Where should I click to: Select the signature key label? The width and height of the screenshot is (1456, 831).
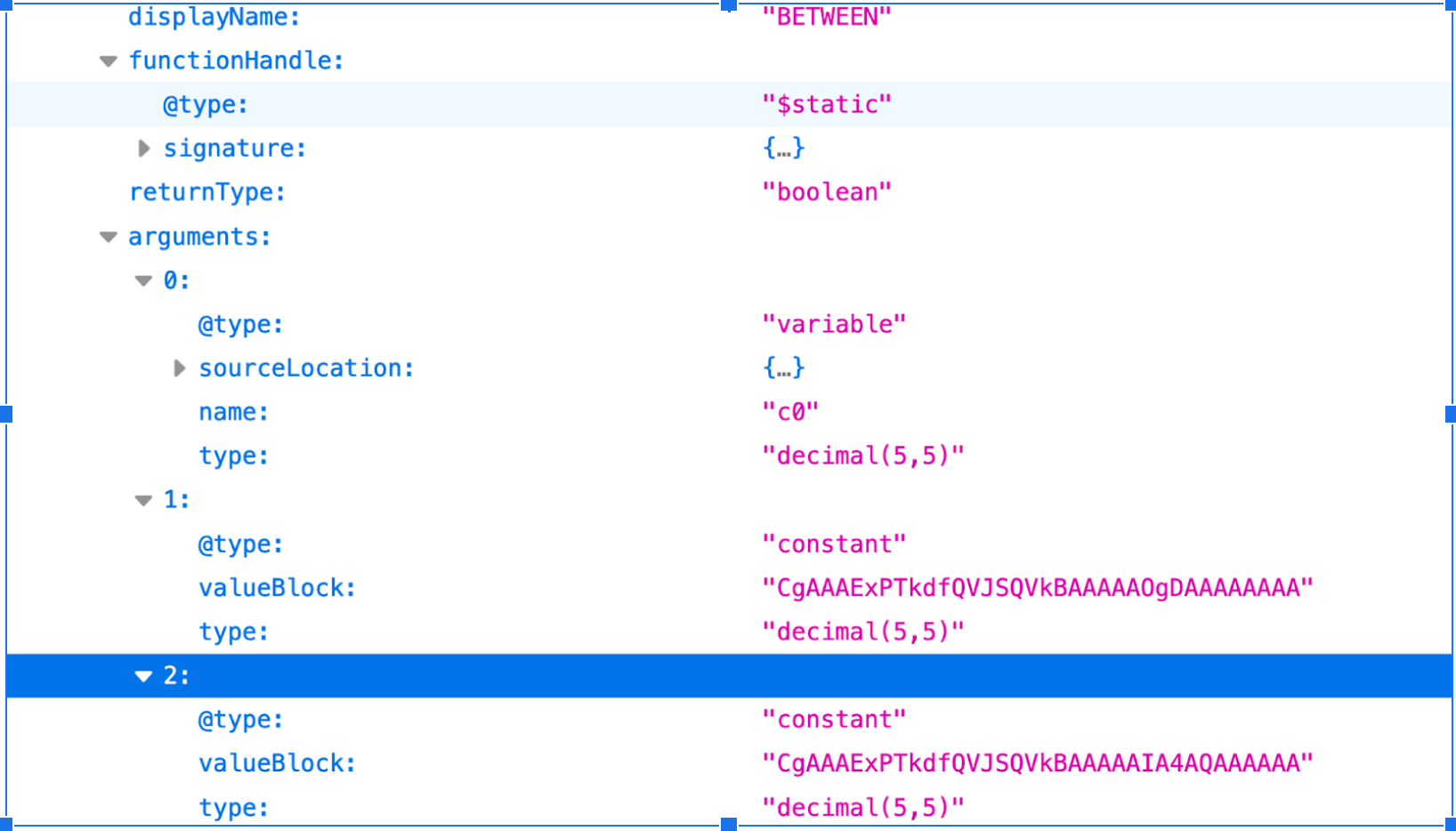point(235,149)
